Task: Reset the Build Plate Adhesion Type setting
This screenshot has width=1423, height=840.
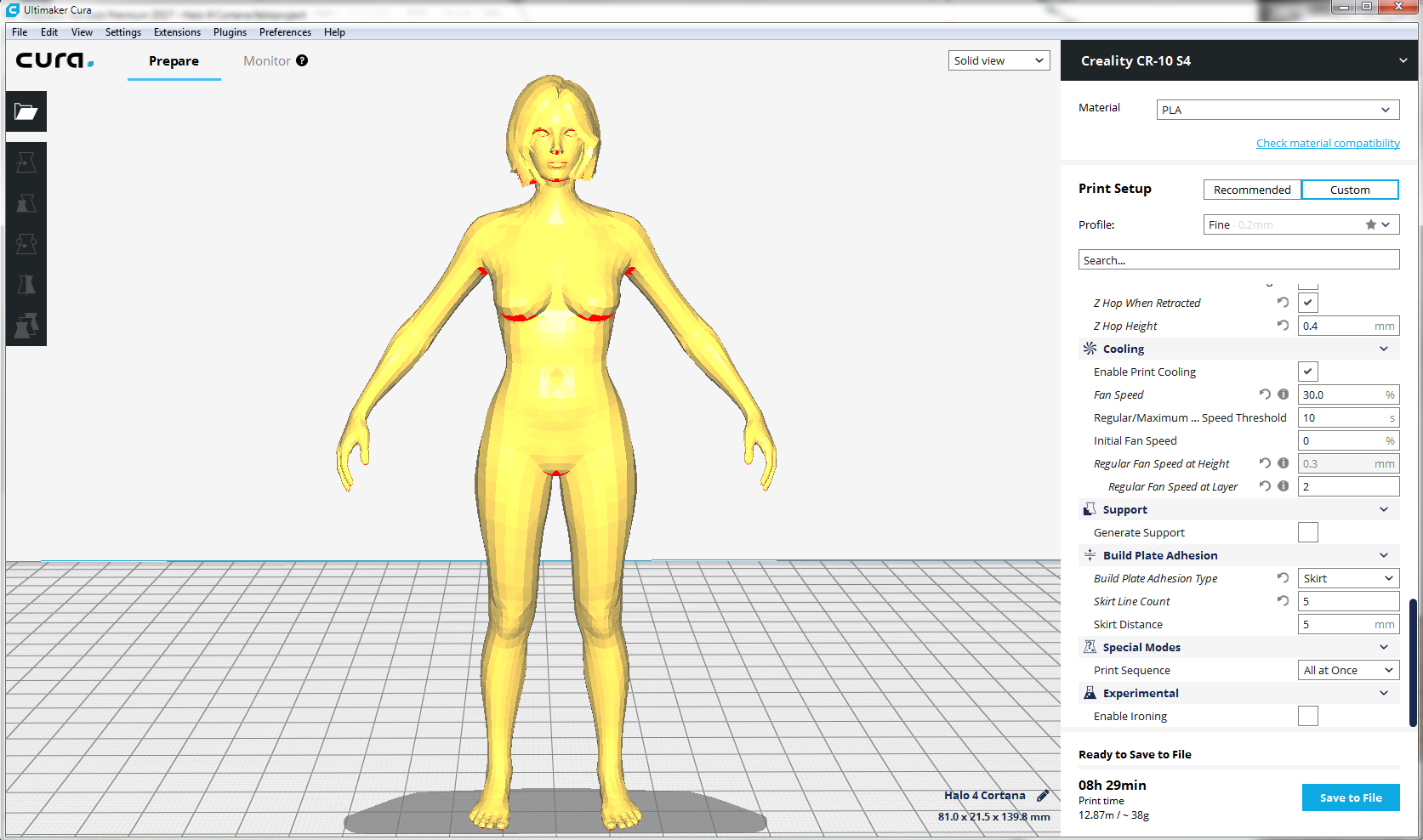Action: point(1283,577)
